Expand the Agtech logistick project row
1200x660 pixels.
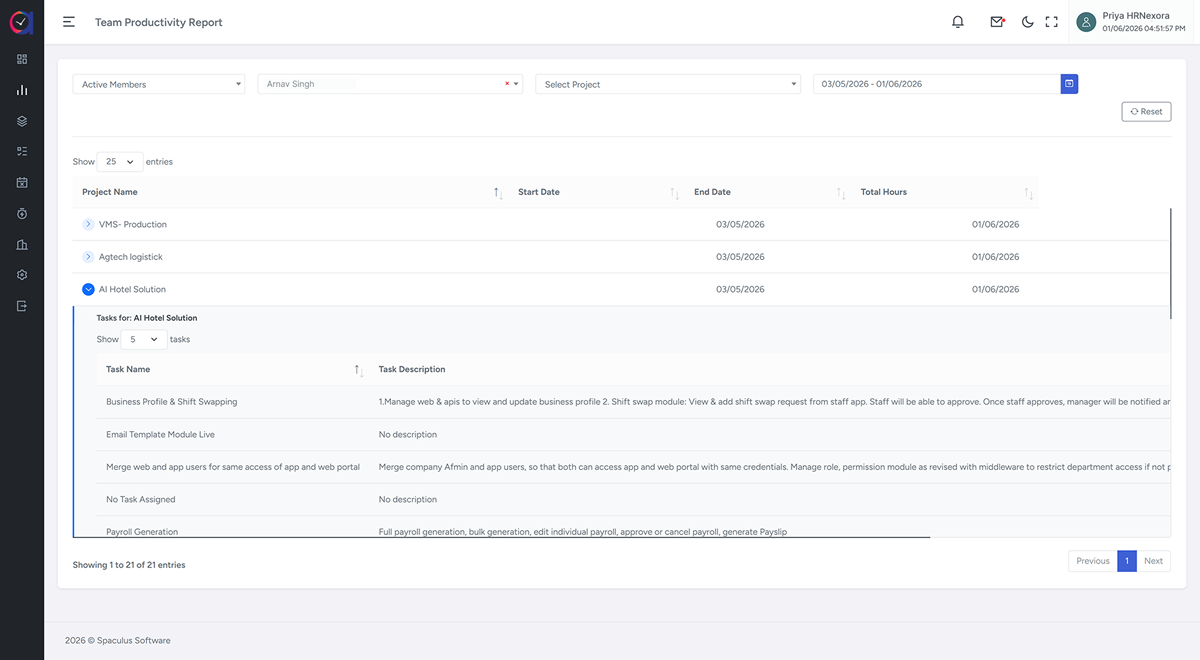click(x=88, y=257)
